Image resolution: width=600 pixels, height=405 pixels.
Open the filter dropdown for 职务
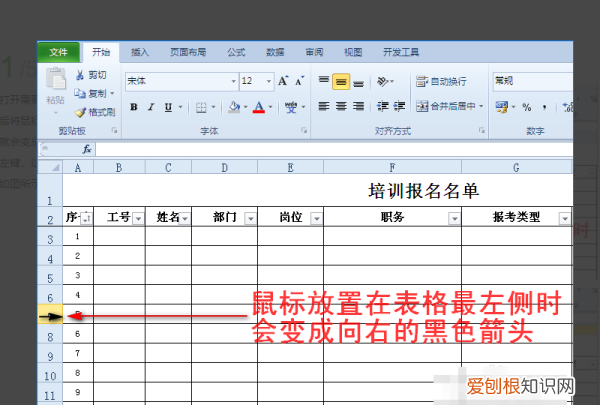point(455,219)
